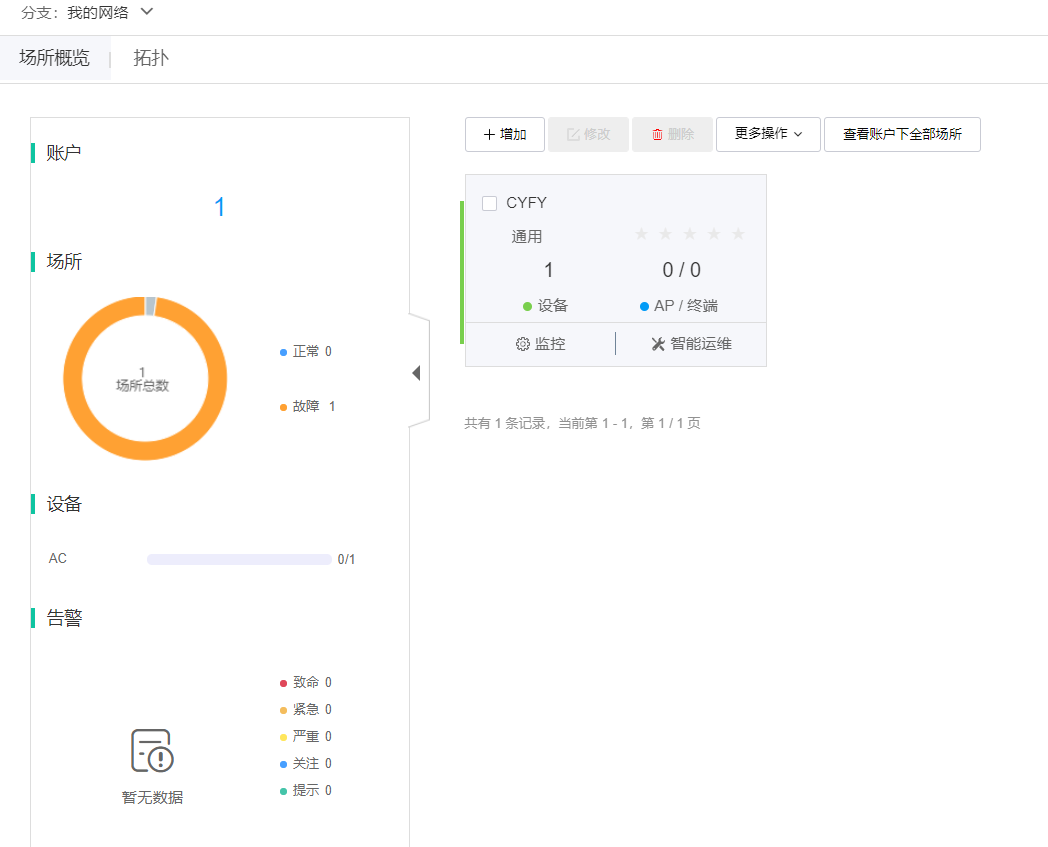Click the CYFY site name

click(527, 203)
